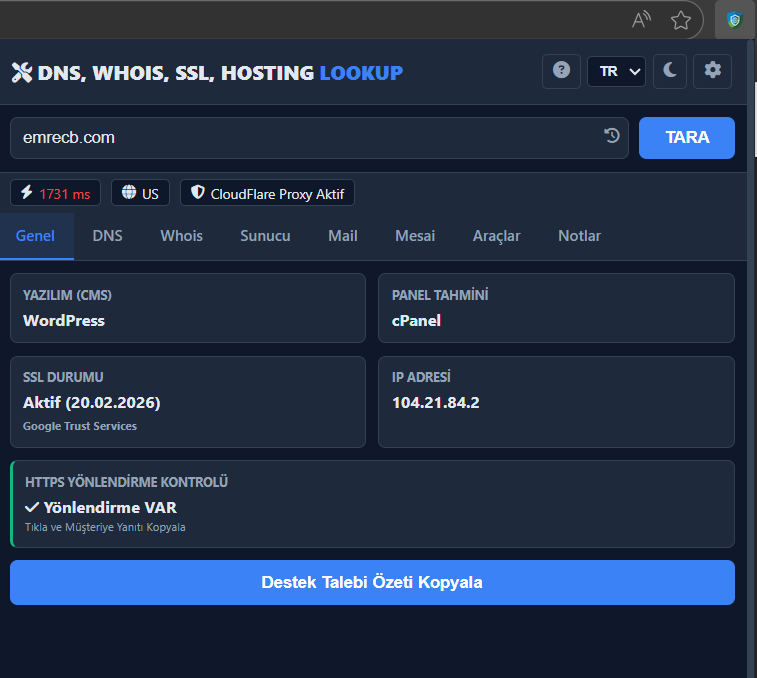Click Google Trust Services issuer text

click(x=80, y=426)
